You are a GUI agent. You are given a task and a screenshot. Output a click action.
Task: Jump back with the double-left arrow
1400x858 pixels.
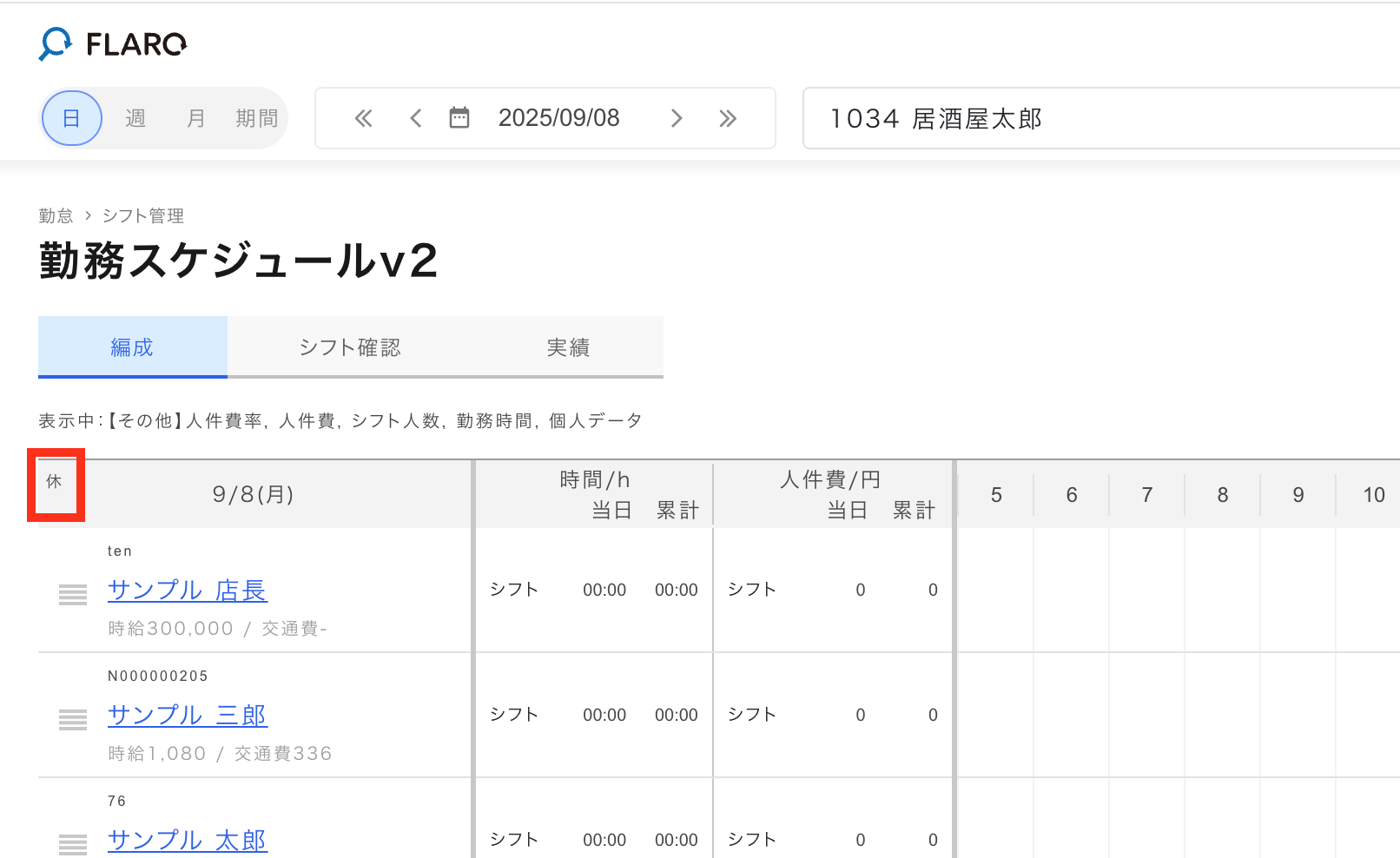363,118
